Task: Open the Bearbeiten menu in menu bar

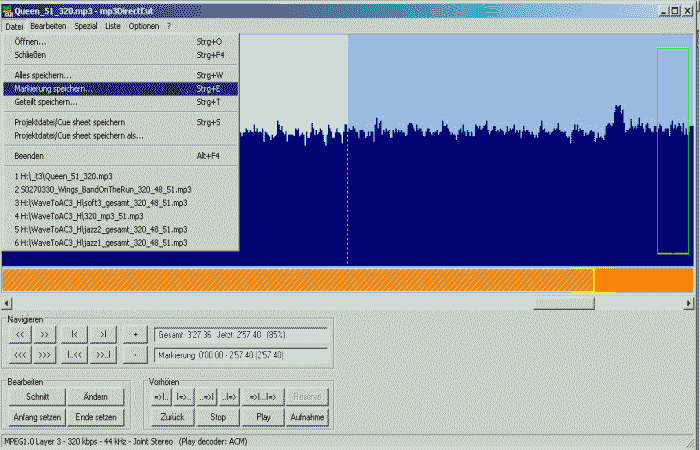Action: pos(48,25)
